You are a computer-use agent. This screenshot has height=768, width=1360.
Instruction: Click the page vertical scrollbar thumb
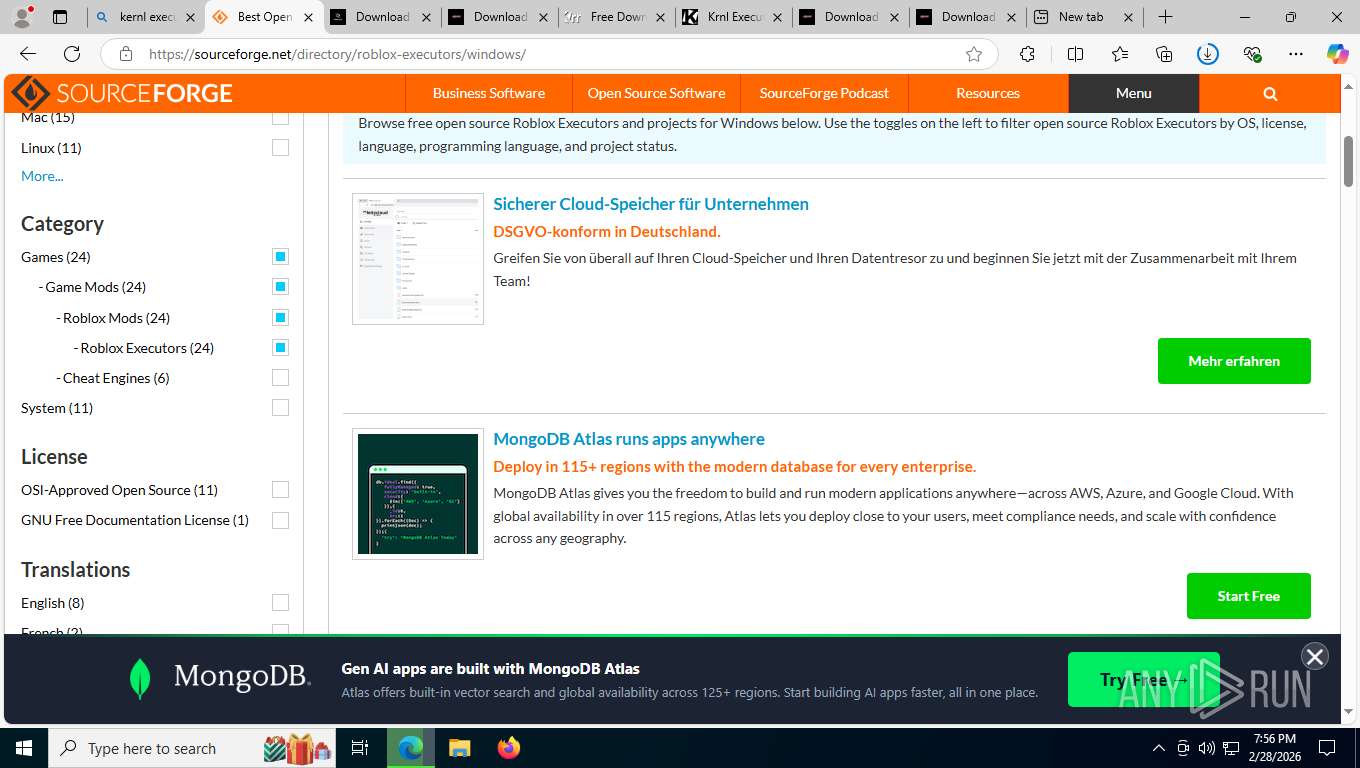pyautogui.click(x=1348, y=162)
